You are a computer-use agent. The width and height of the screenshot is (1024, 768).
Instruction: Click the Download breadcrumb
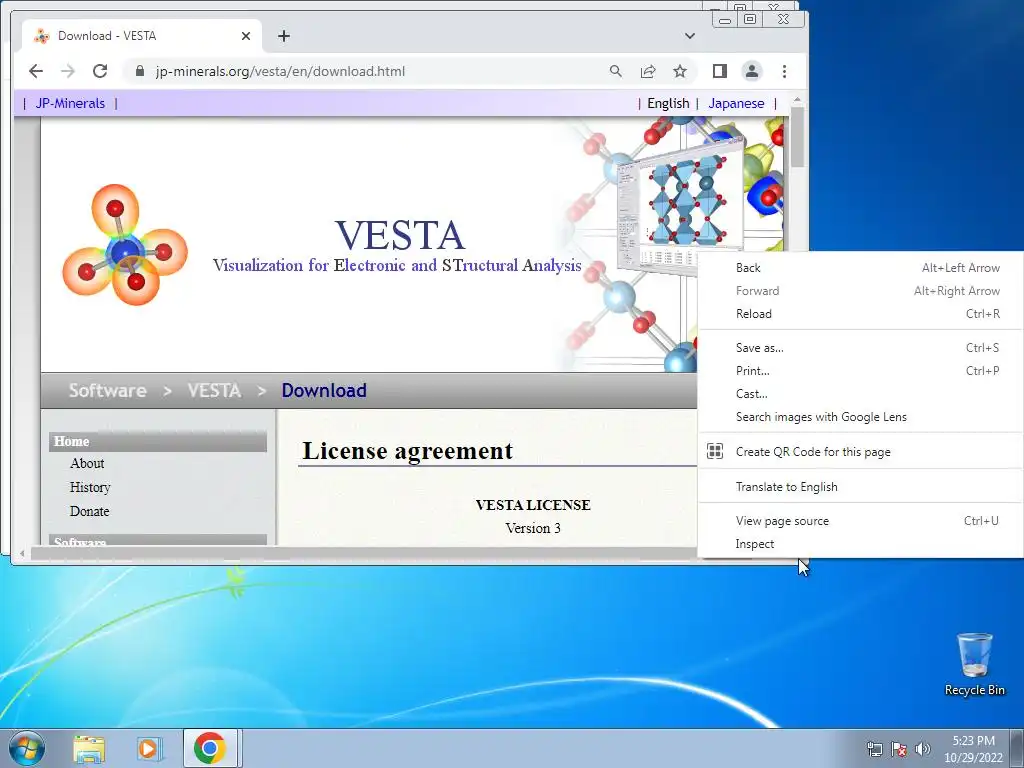point(324,391)
